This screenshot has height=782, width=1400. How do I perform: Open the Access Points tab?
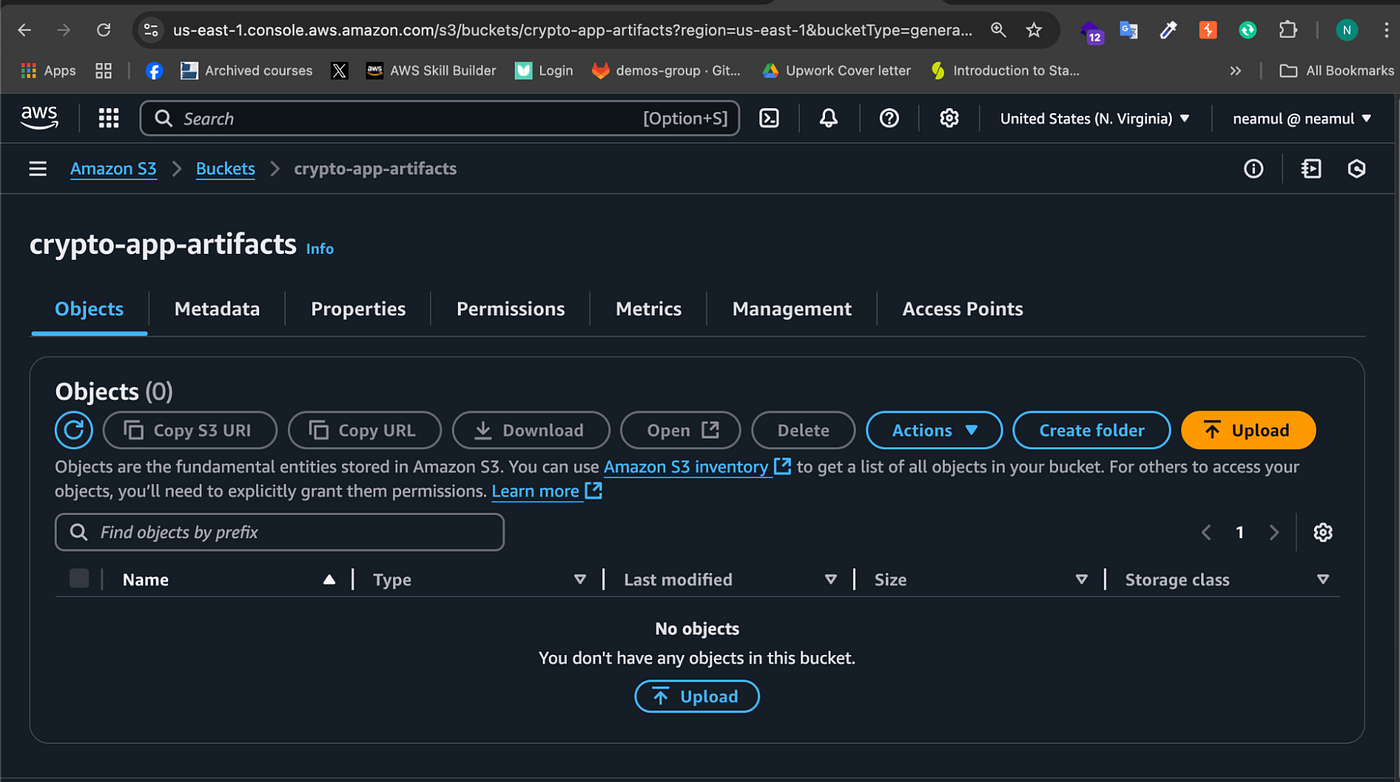coord(963,309)
